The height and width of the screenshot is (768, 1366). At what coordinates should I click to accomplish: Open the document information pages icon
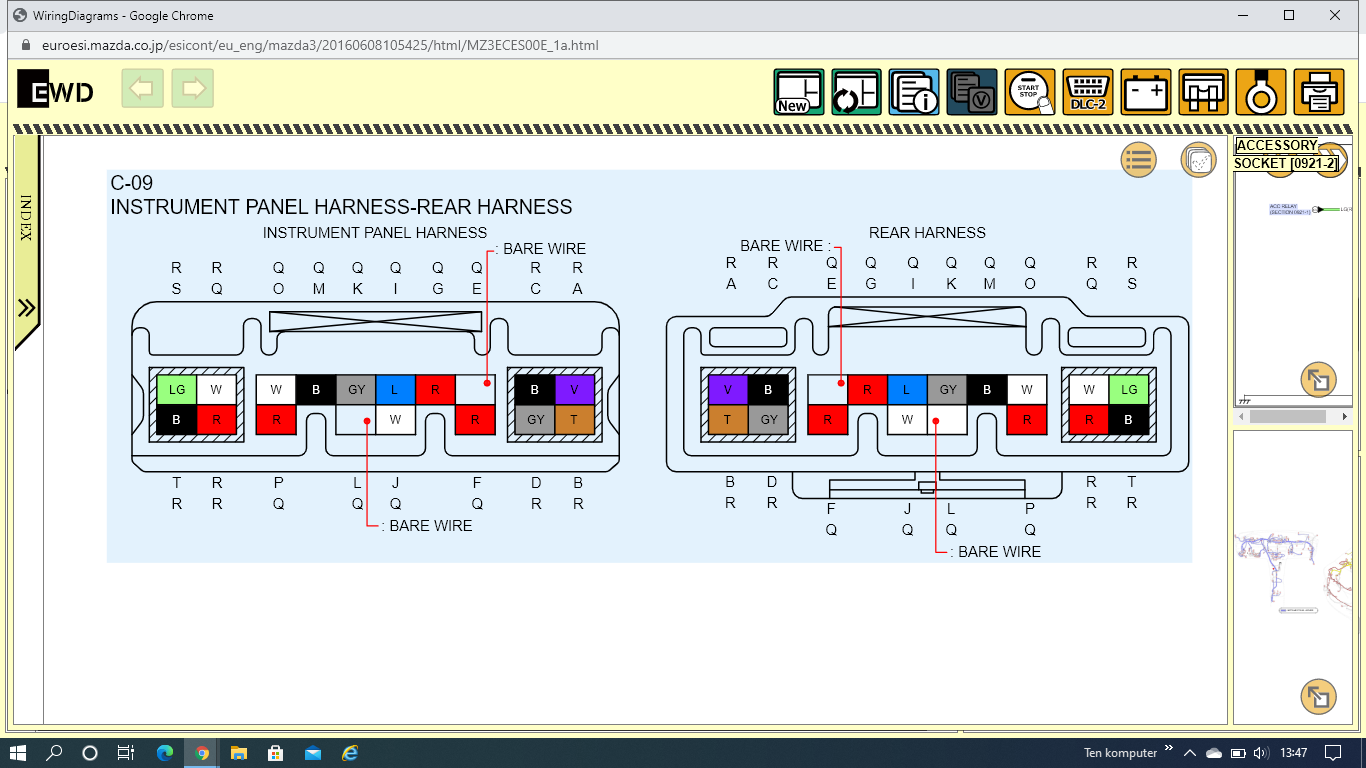(914, 93)
